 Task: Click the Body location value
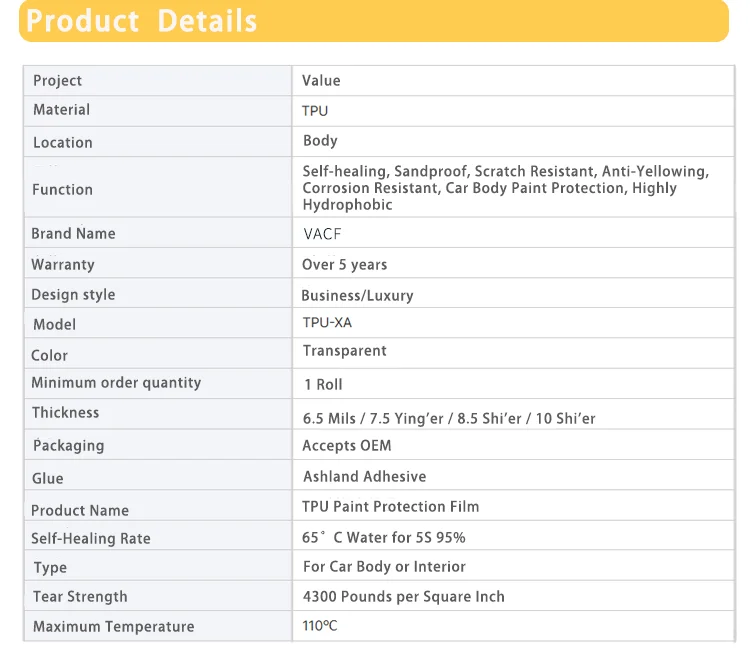(320, 141)
